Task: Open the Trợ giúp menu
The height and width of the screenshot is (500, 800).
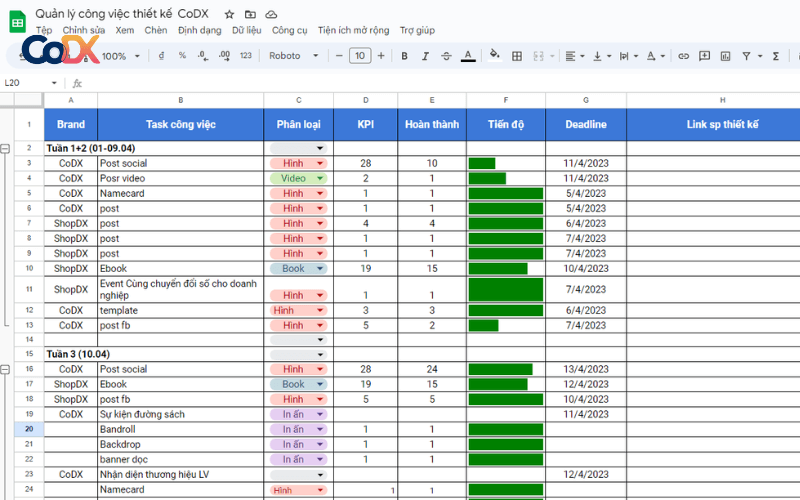Action: pyautogui.click(x=417, y=30)
